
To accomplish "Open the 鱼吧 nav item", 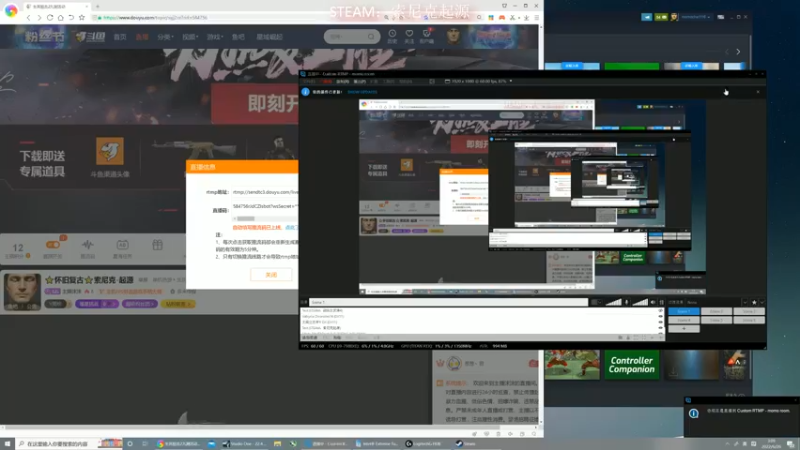I will [238, 37].
